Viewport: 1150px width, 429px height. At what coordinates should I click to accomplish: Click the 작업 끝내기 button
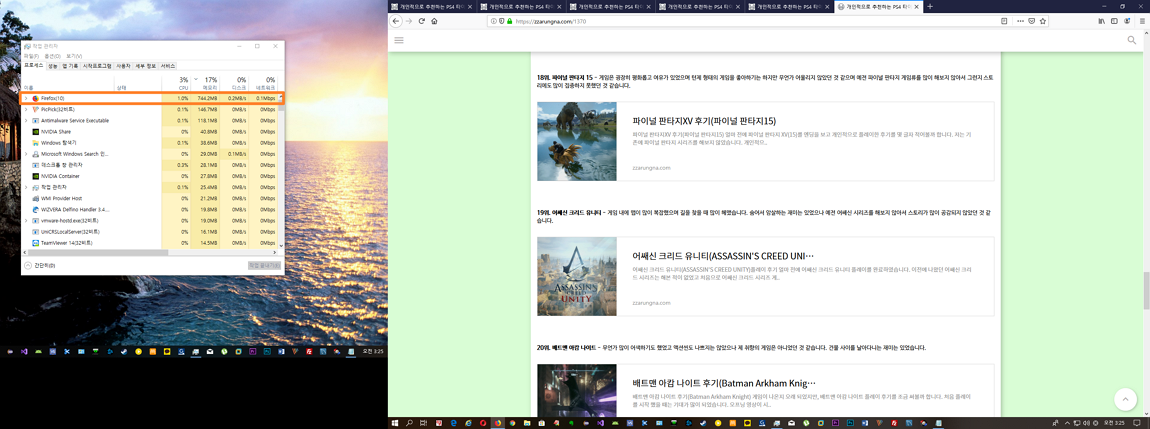click(x=264, y=265)
